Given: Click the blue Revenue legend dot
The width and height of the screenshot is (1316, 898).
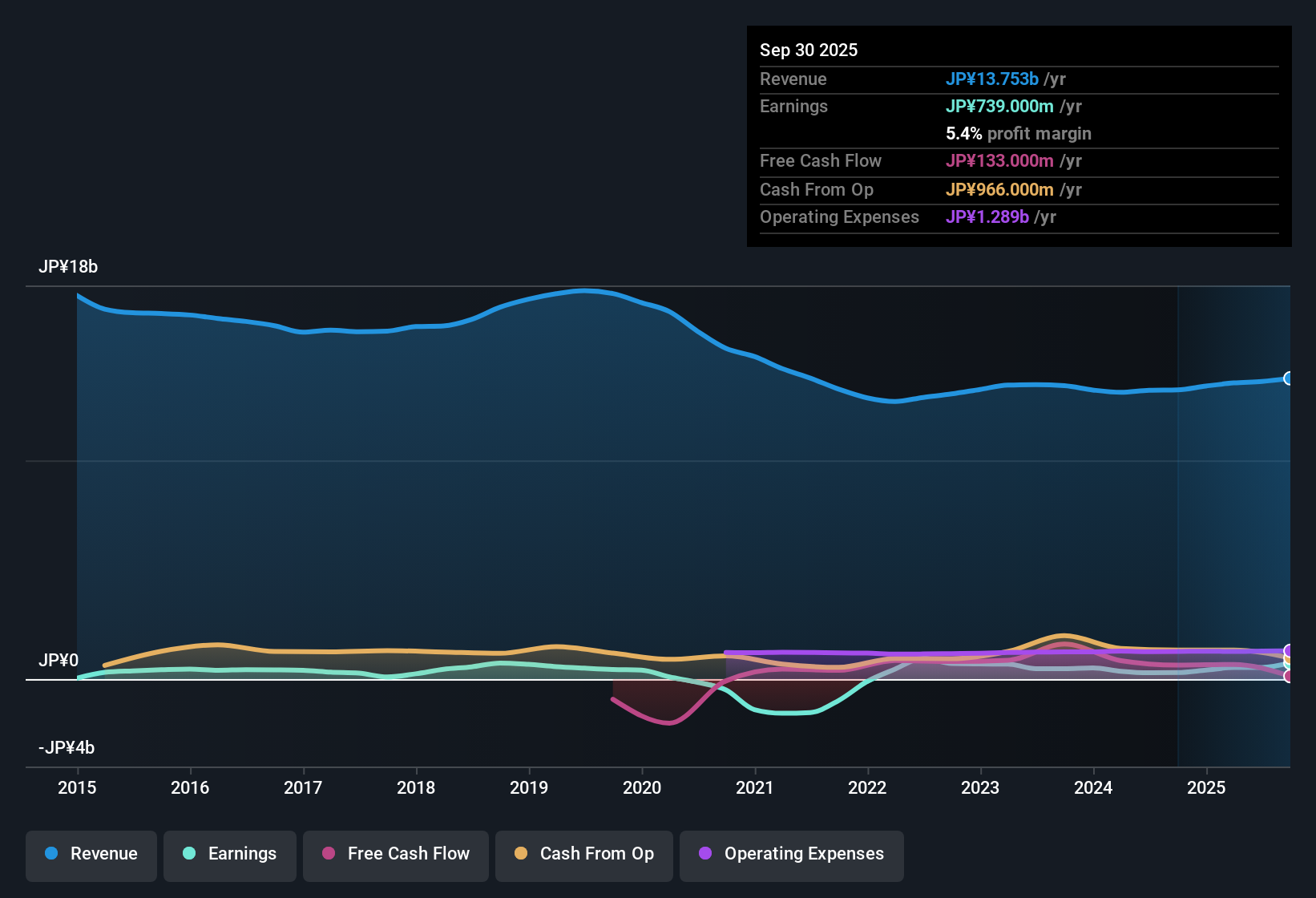Looking at the screenshot, I should tap(51, 854).
